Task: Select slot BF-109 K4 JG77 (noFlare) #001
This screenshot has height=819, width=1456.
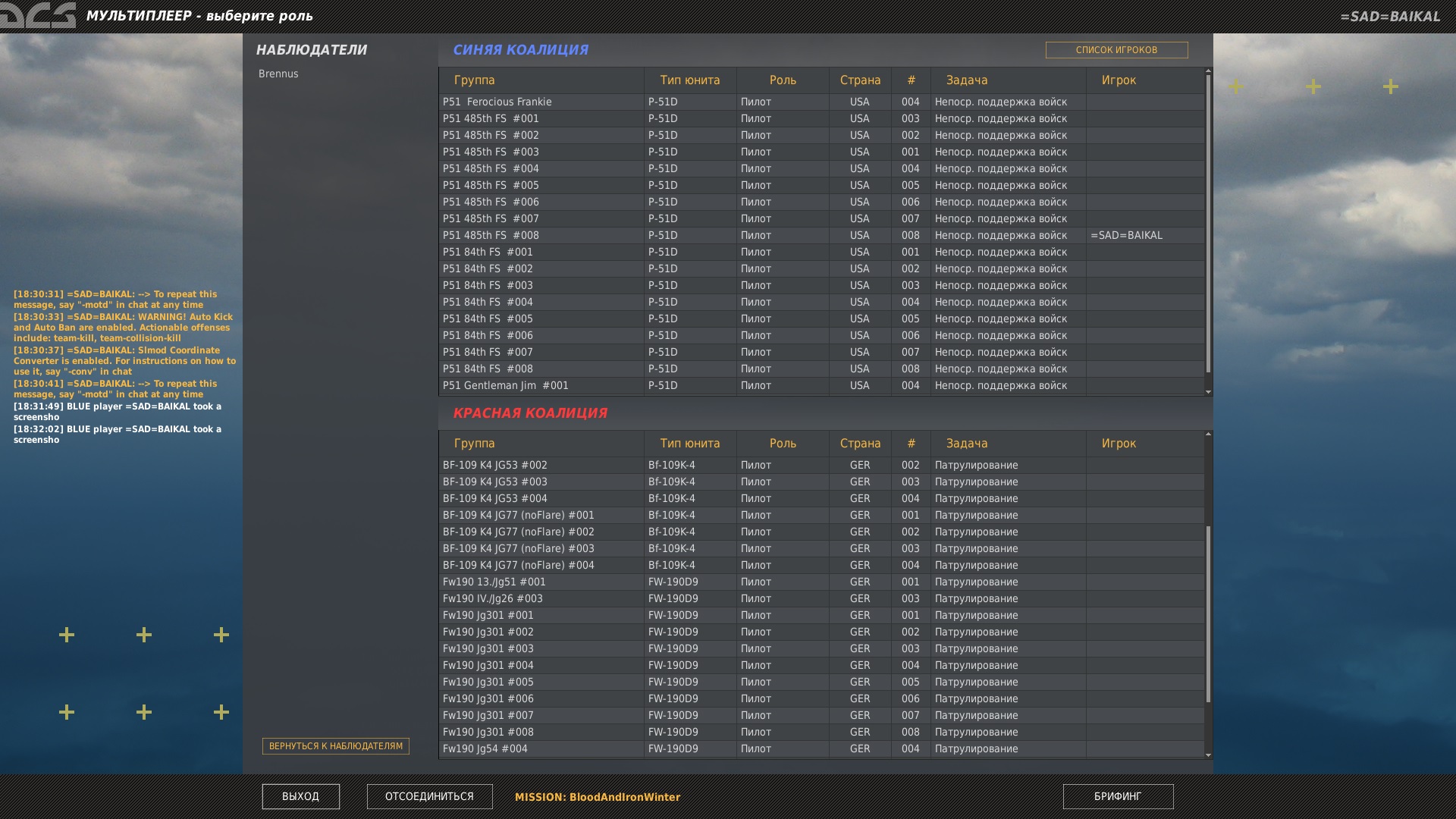Action: tap(821, 515)
